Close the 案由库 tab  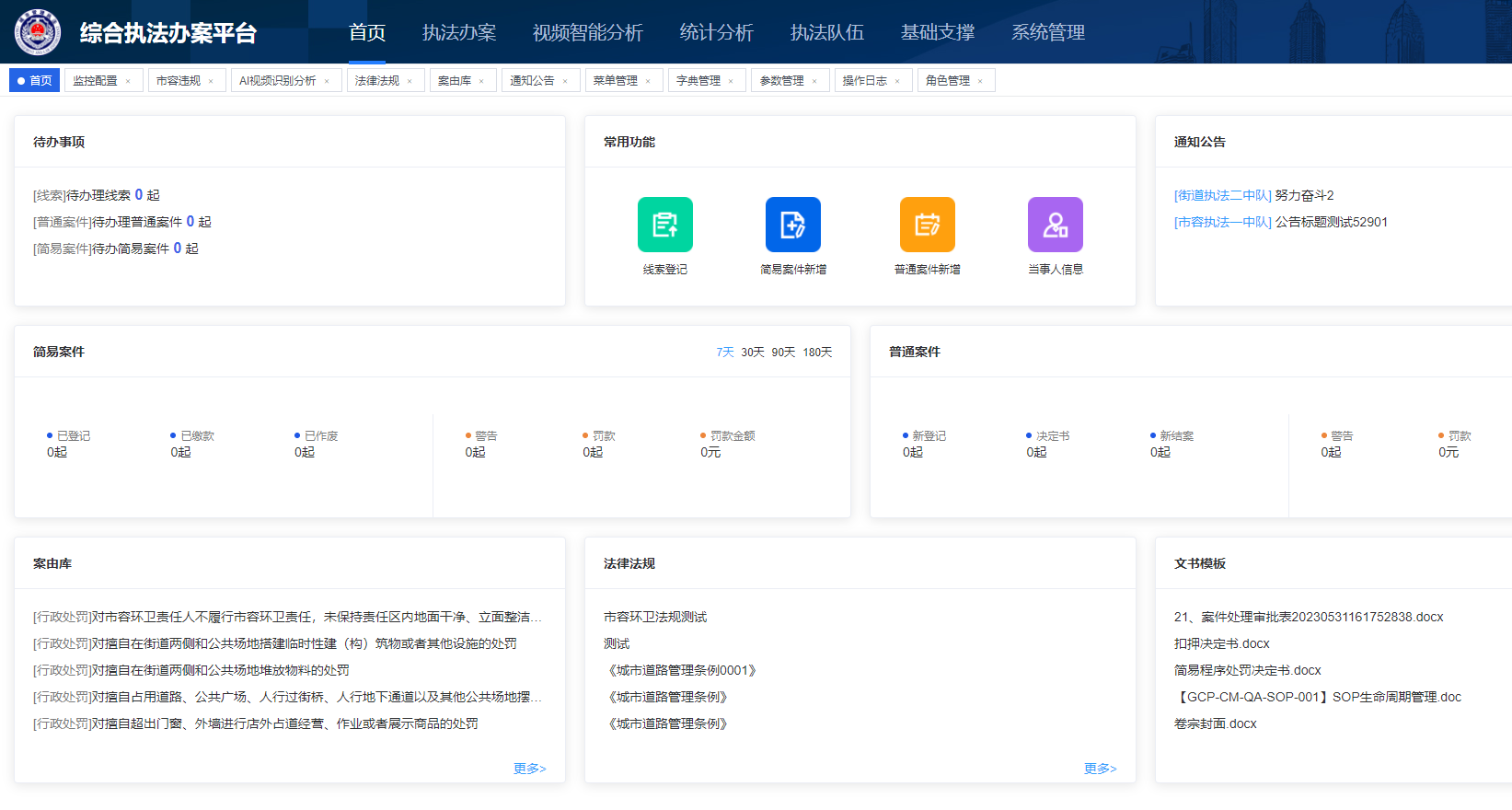481,81
